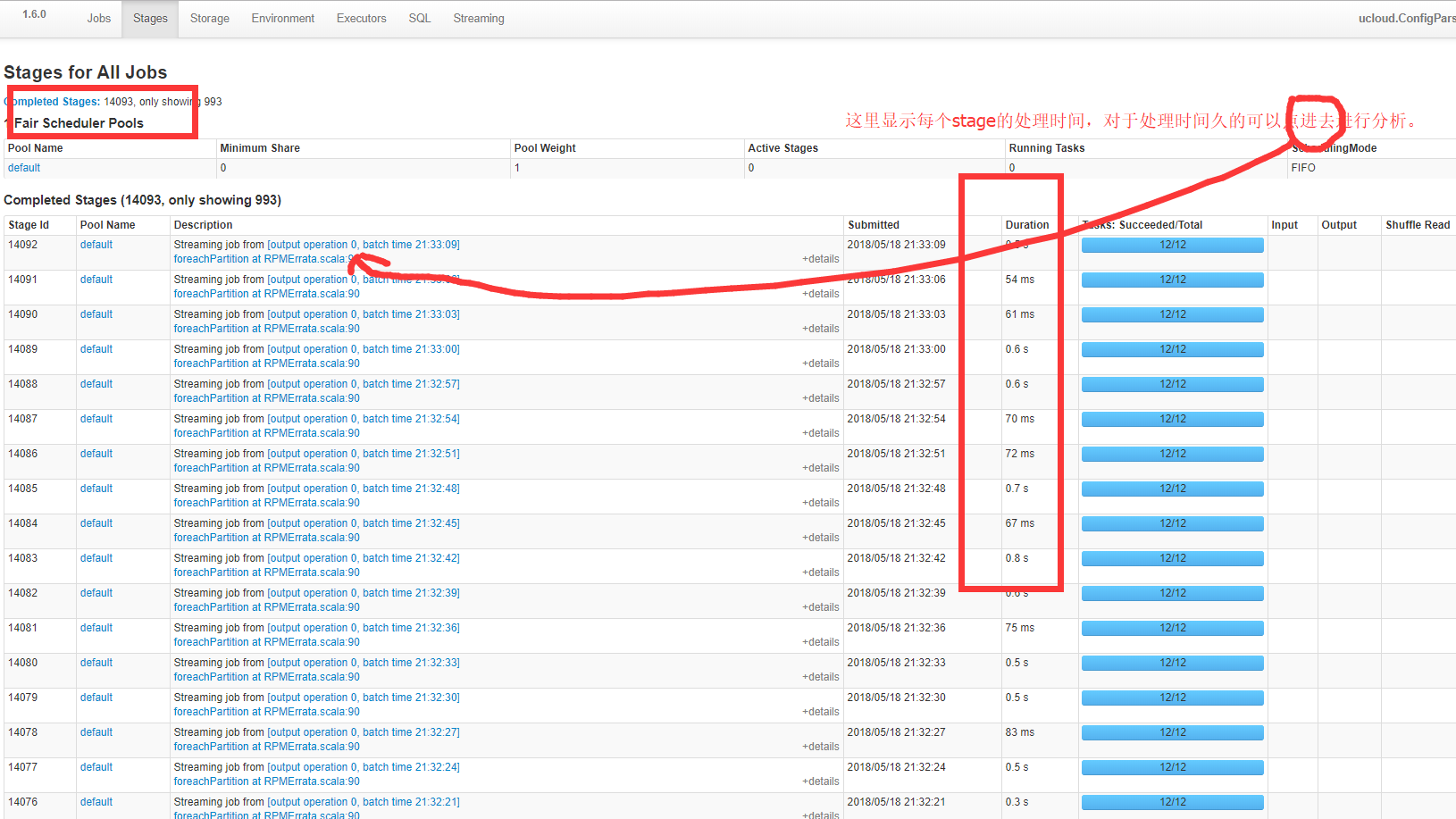Select the SQL tab
Image resolution: width=1456 pixels, height=819 pixels.
(x=420, y=18)
